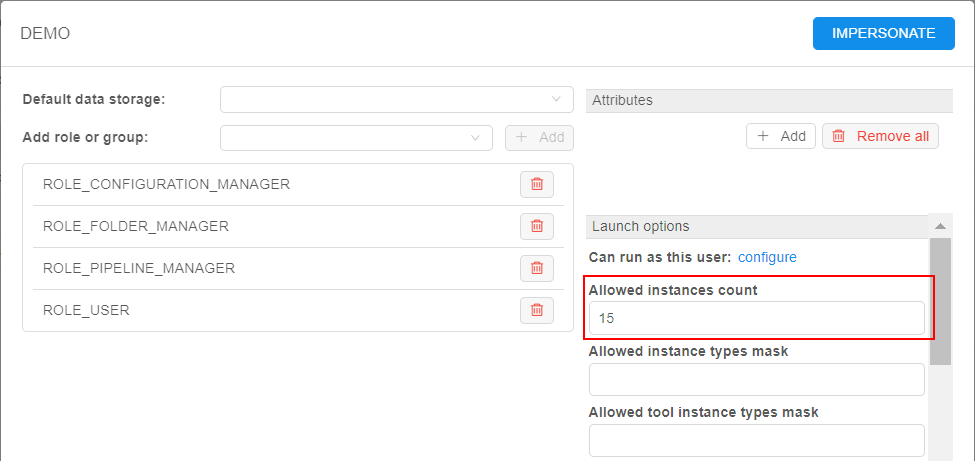Screen dimensions: 975x461
Task: Open the configure link for Can run as this user
Action: (x=767, y=257)
